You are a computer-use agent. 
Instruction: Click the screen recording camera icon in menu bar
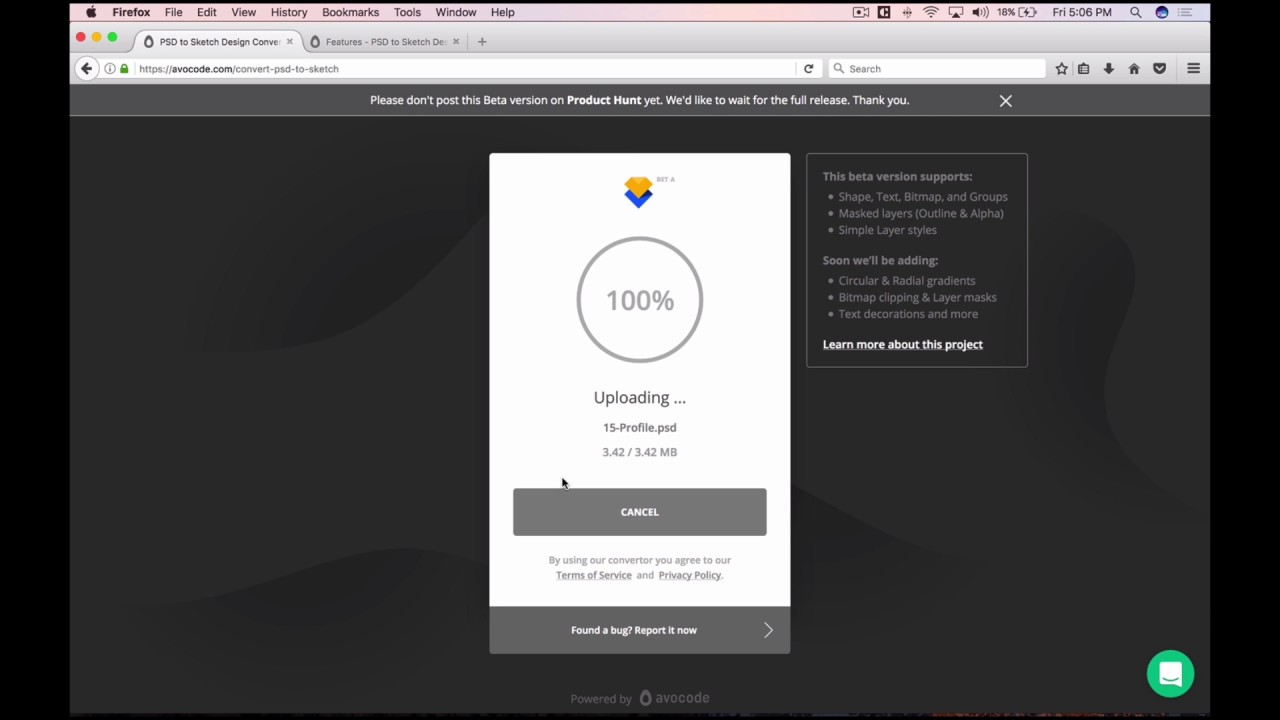(861, 12)
